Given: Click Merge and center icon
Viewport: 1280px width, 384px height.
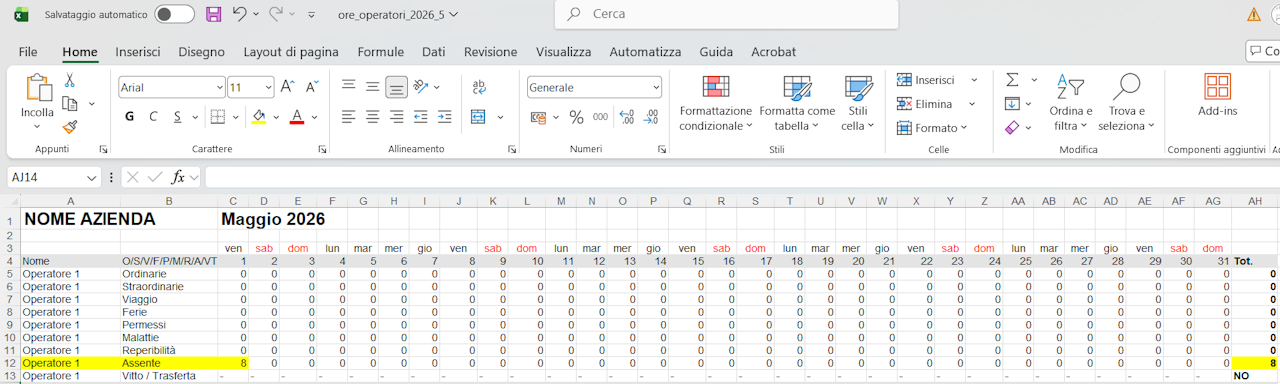Looking at the screenshot, I should pyautogui.click(x=478, y=117).
